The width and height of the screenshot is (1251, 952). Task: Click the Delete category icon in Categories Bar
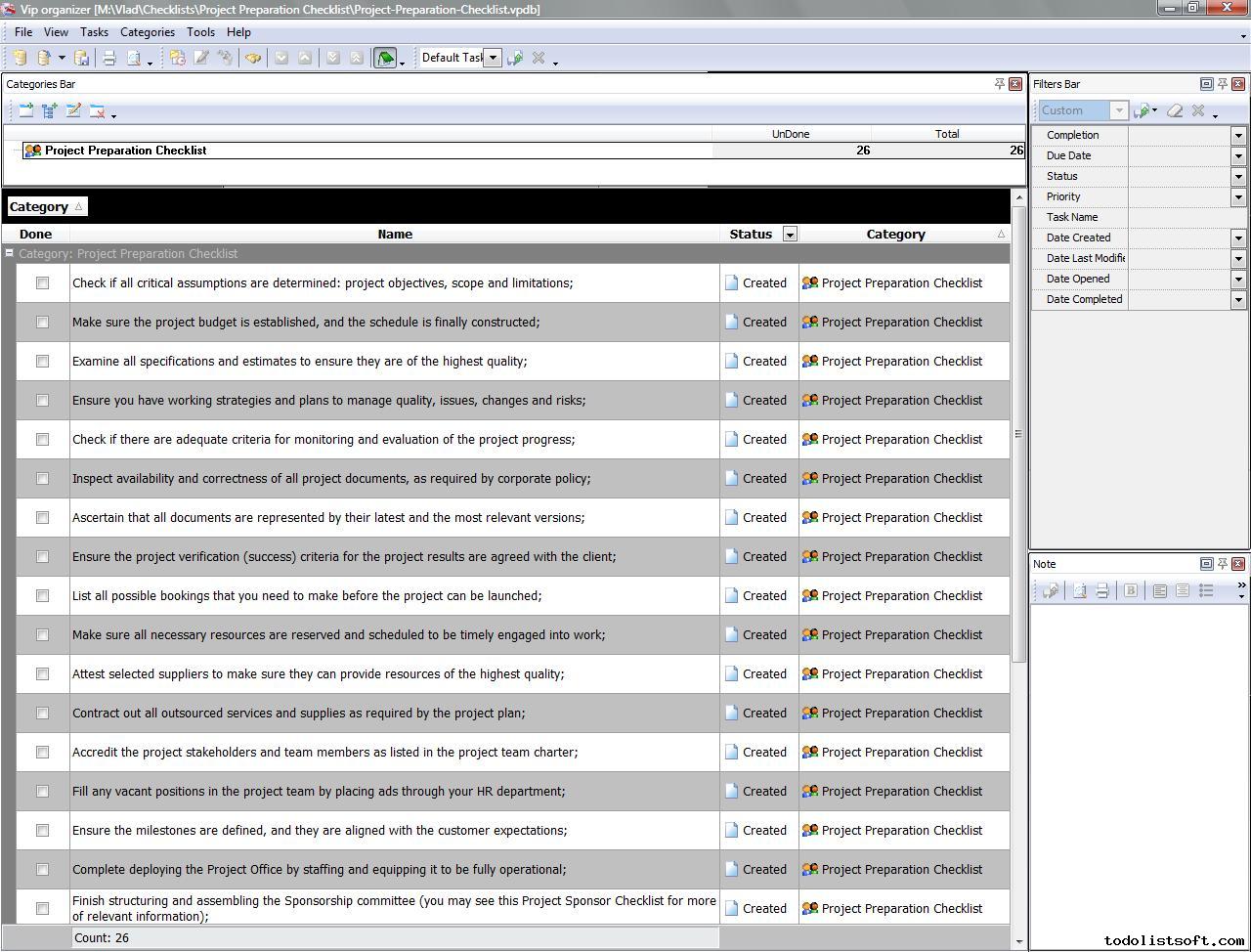click(97, 111)
